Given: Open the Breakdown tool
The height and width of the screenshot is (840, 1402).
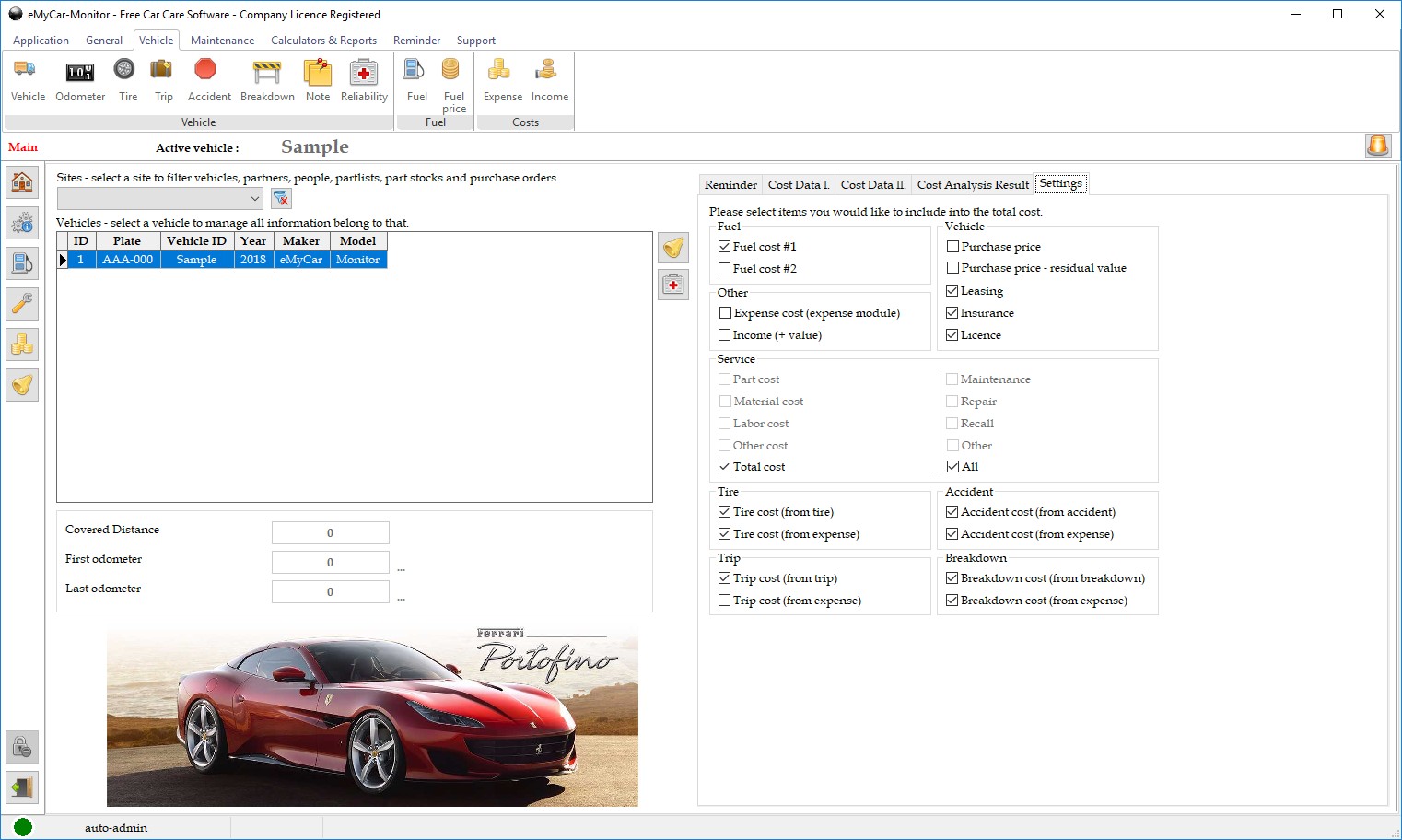Looking at the screenshot, I should click(267, 78).
